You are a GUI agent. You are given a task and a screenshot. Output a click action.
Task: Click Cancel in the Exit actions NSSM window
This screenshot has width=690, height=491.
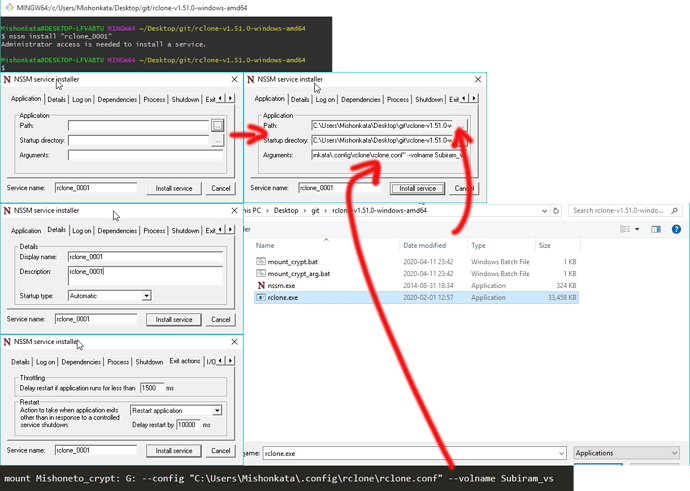coord(220,451)
